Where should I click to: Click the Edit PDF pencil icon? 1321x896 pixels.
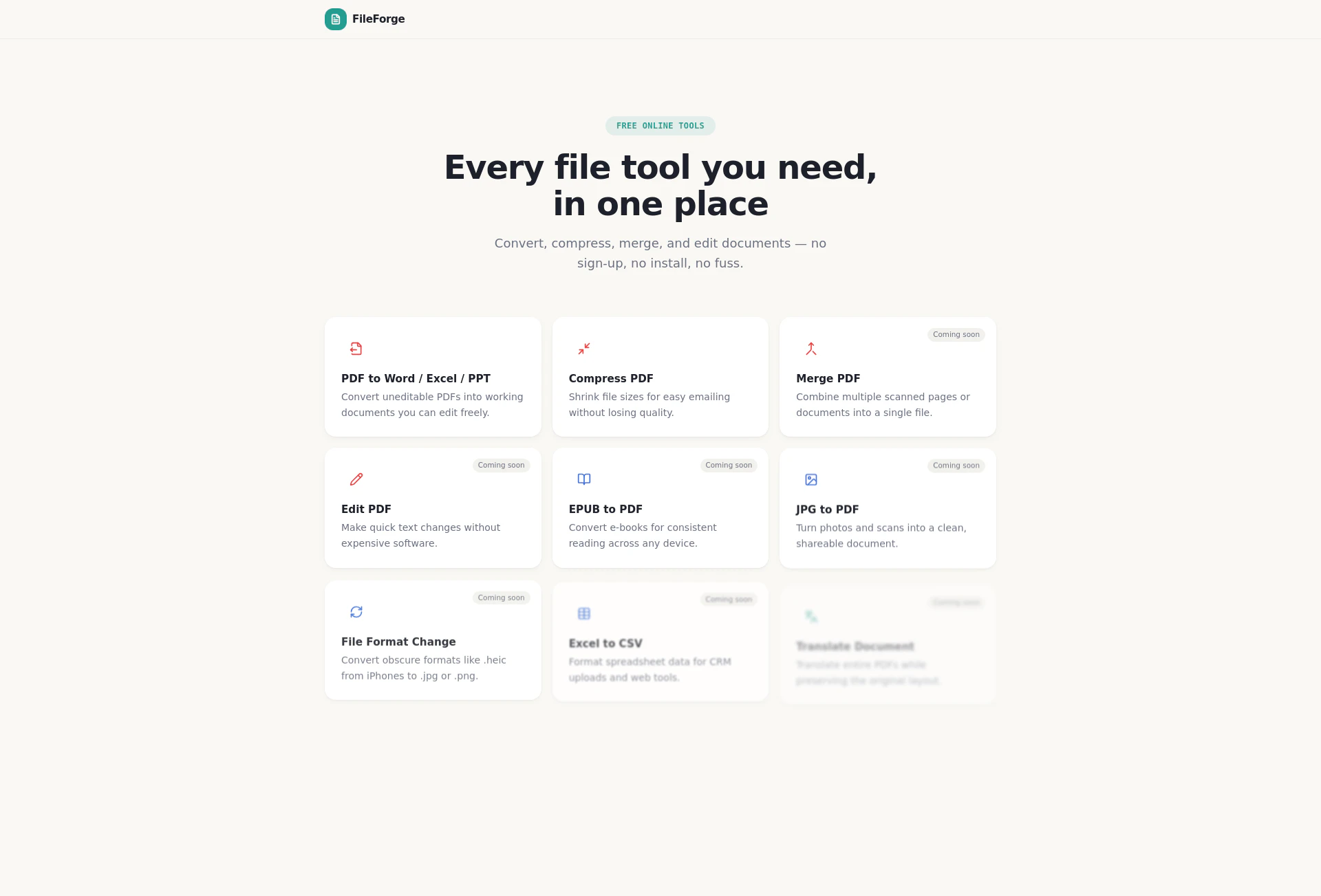point(356,479)
